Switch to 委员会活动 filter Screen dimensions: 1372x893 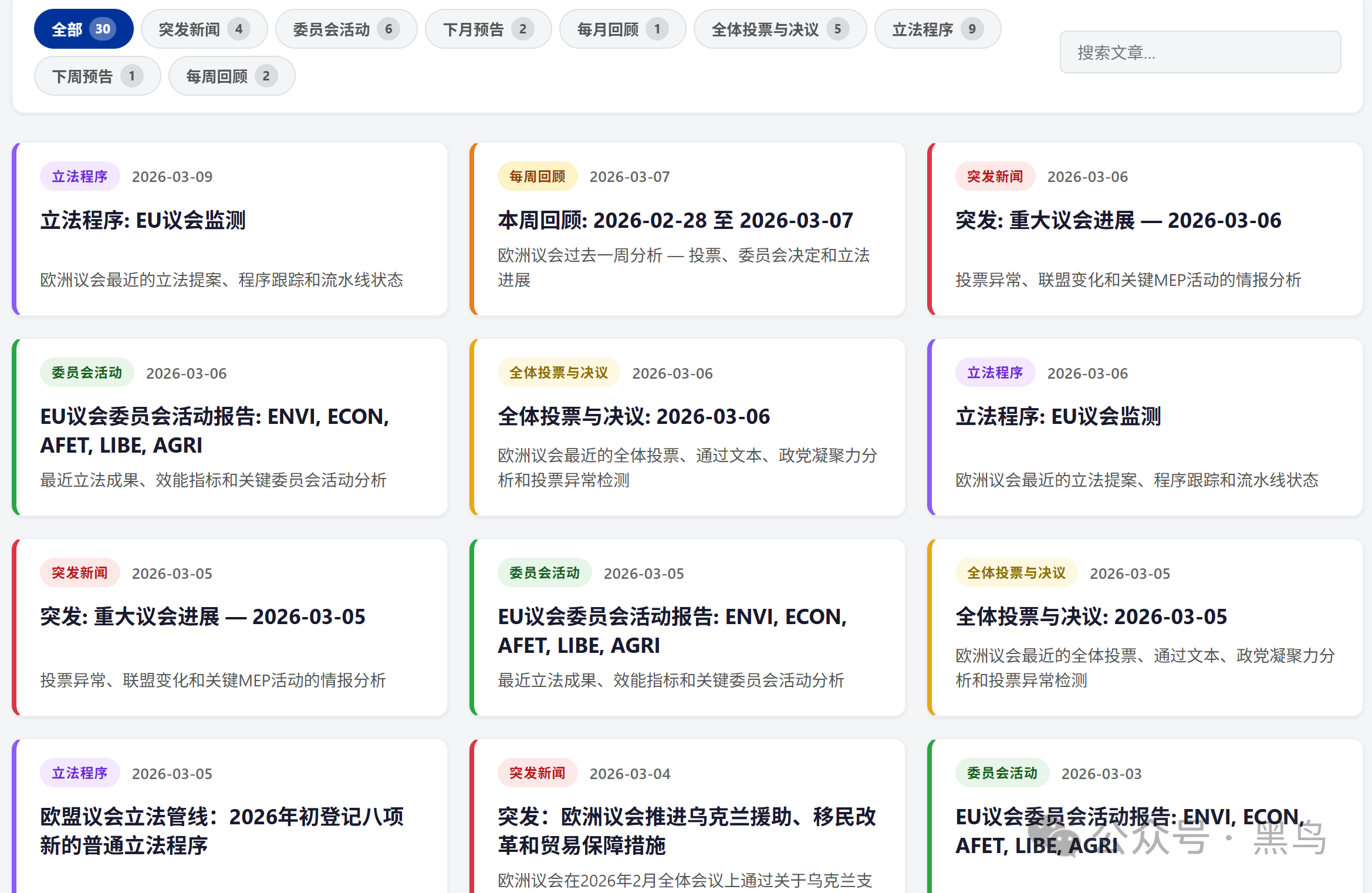[x=346, y=29]
